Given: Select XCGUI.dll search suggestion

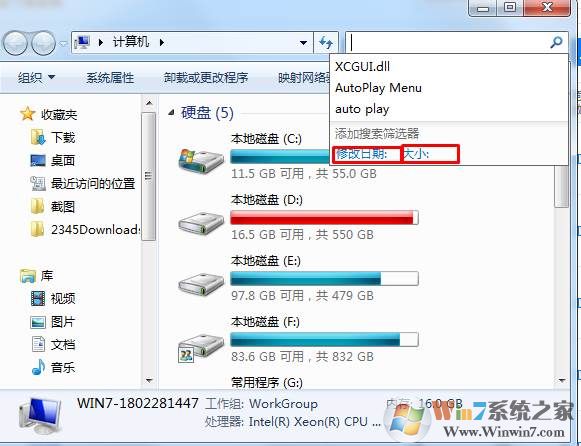Looking at the screenshot, I should pos(362,67).
